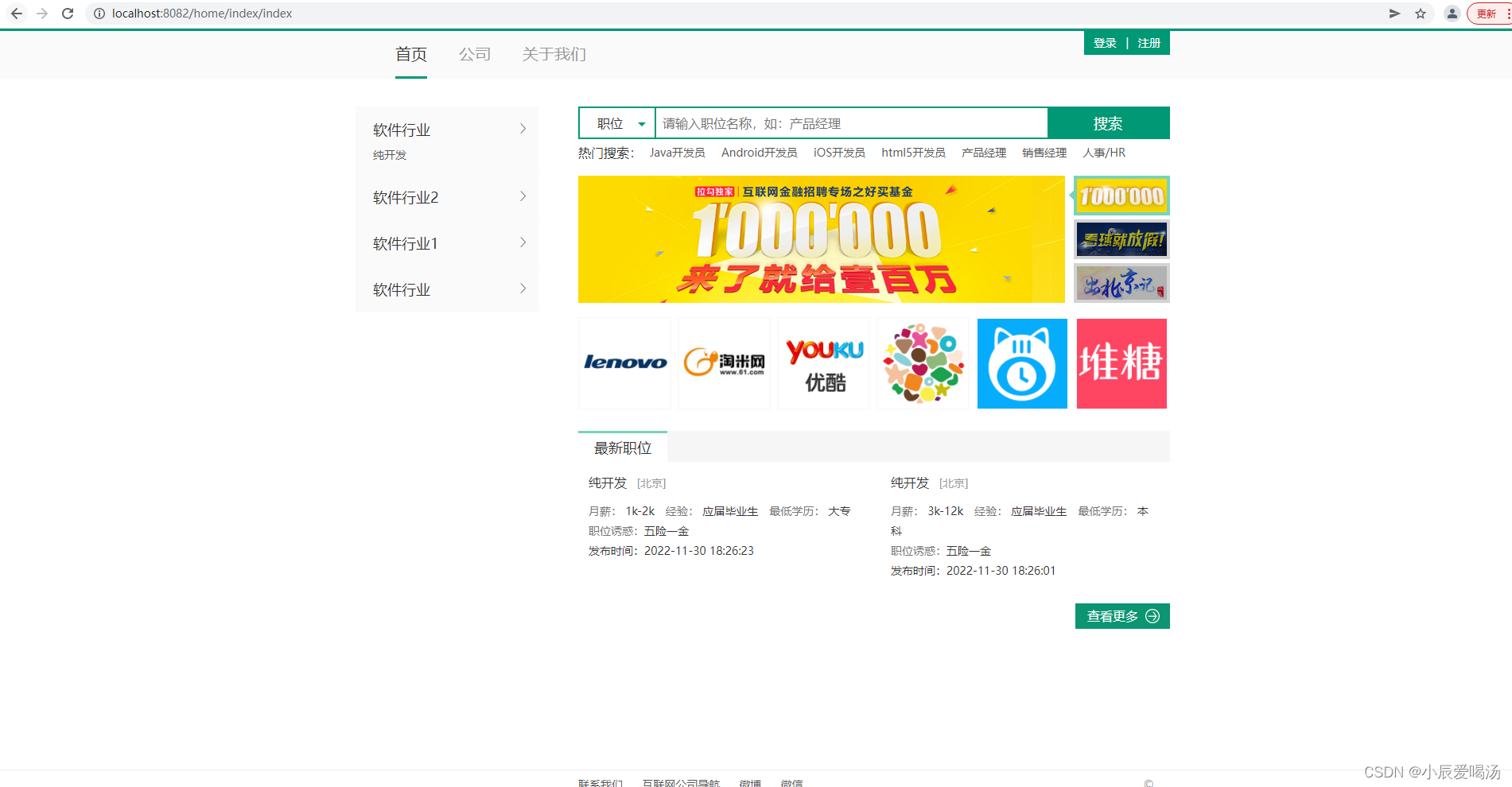Search hot keyword Android开发员
Screen dimensions: 1512x787
coord(760,153)
